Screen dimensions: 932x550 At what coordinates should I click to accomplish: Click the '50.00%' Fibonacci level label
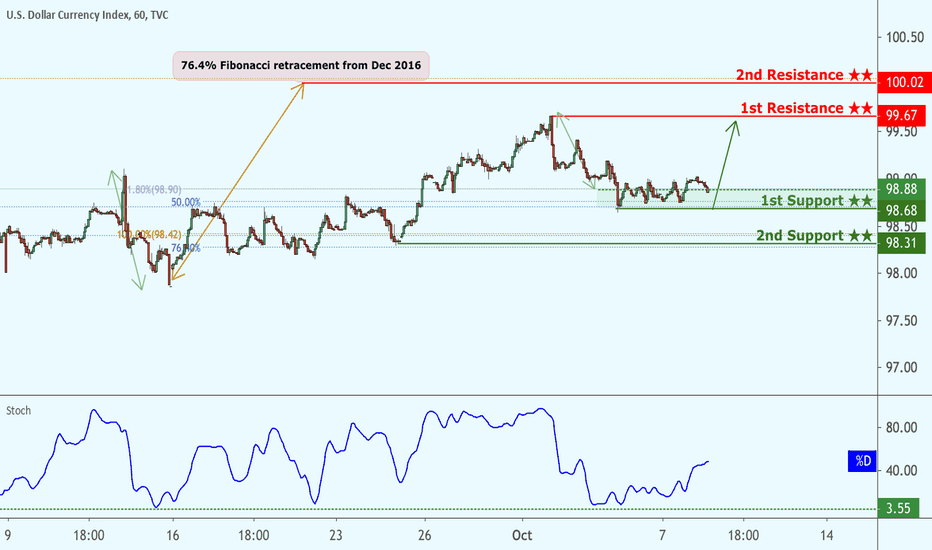click(x=186, y=203)
